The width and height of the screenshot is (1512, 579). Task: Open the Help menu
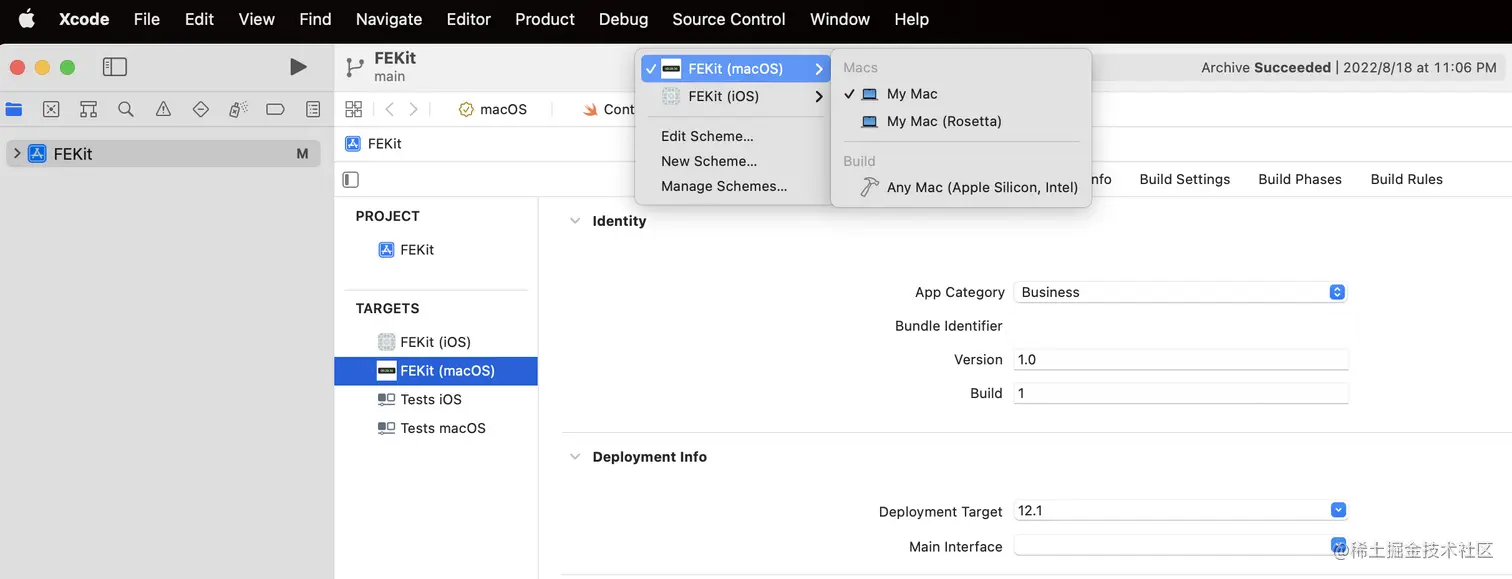pos(911,19)
